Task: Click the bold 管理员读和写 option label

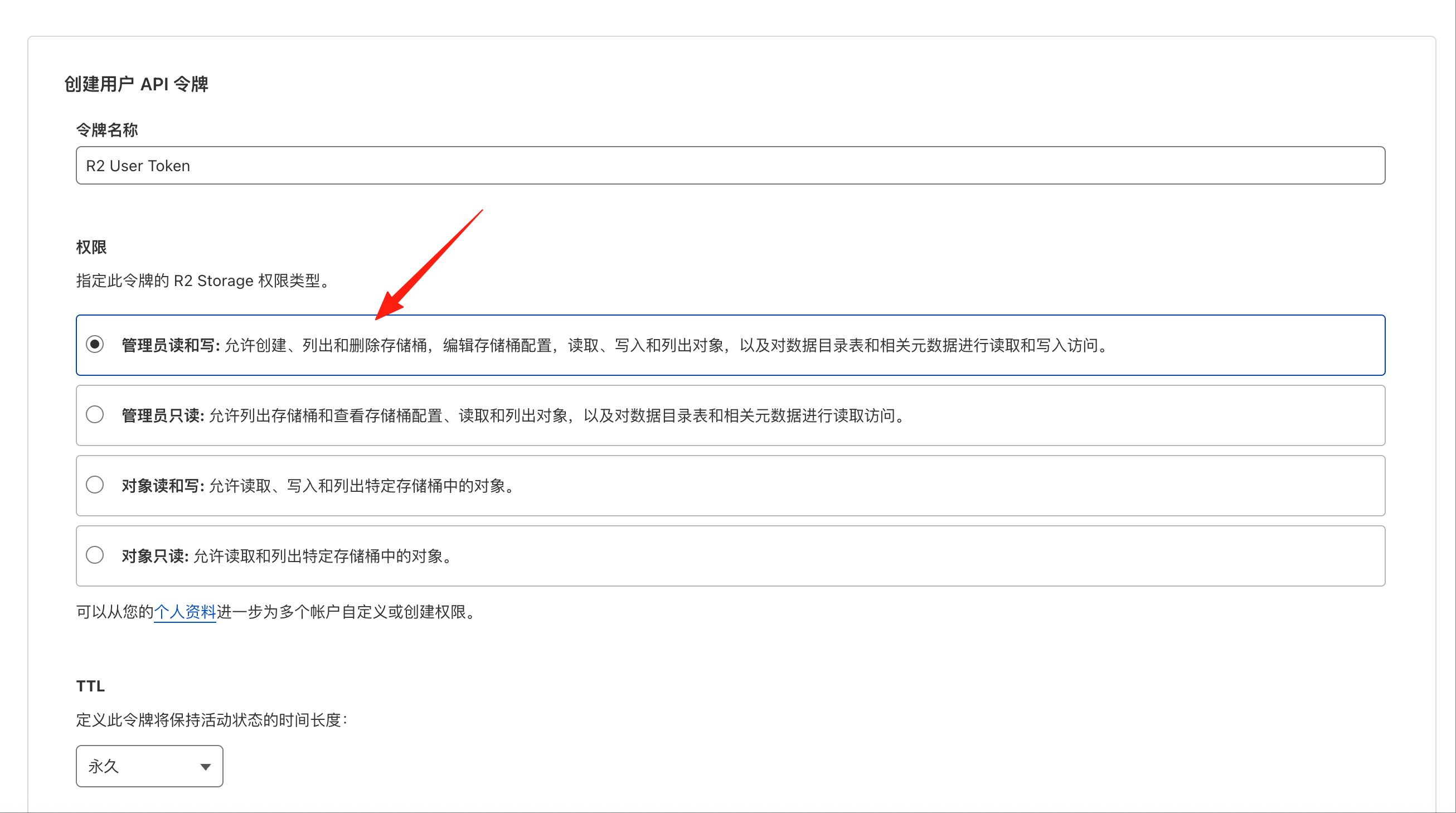Action: click(x=170, y=345)
